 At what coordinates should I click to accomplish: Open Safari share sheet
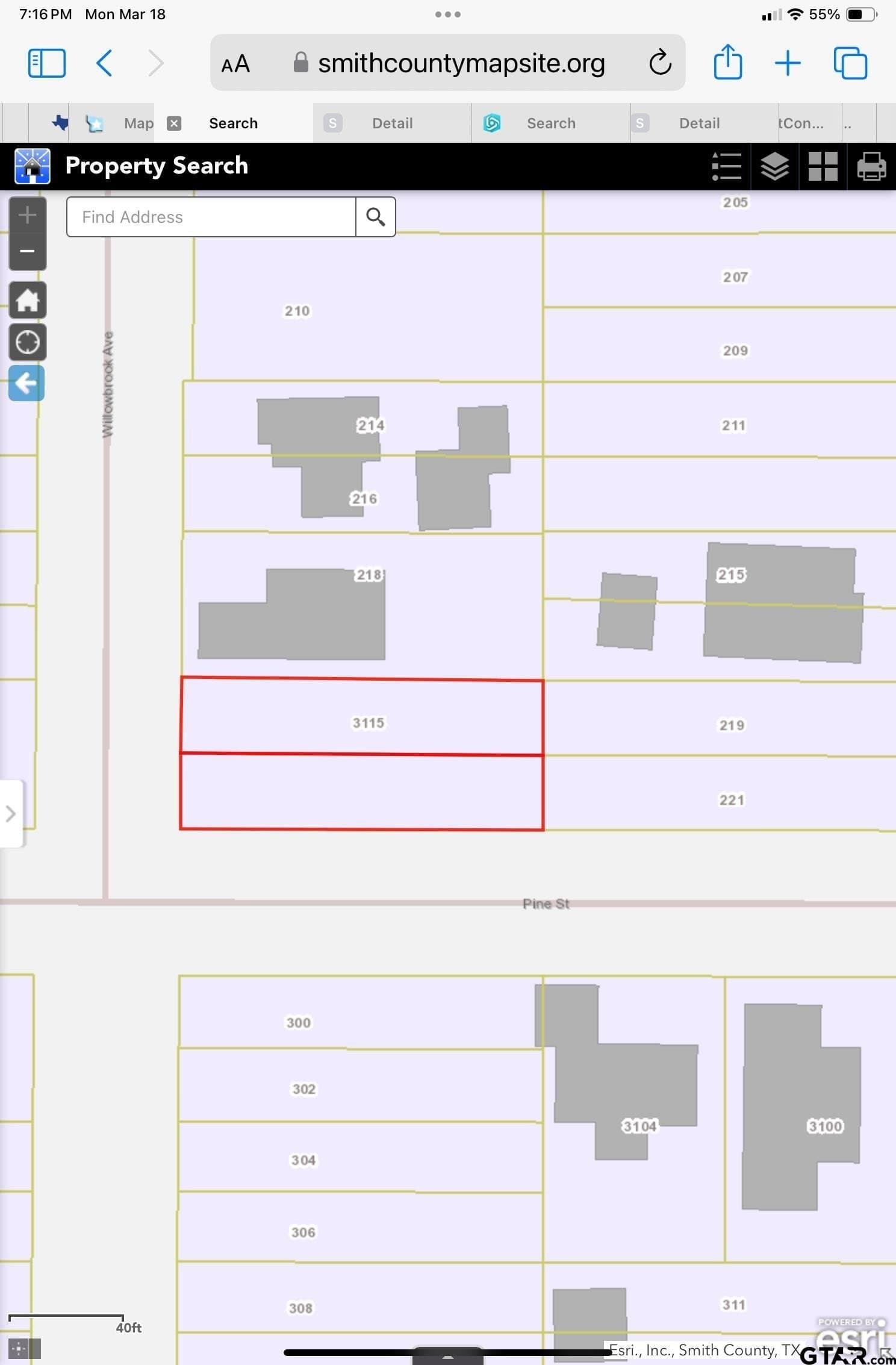[x=728, y=62]
